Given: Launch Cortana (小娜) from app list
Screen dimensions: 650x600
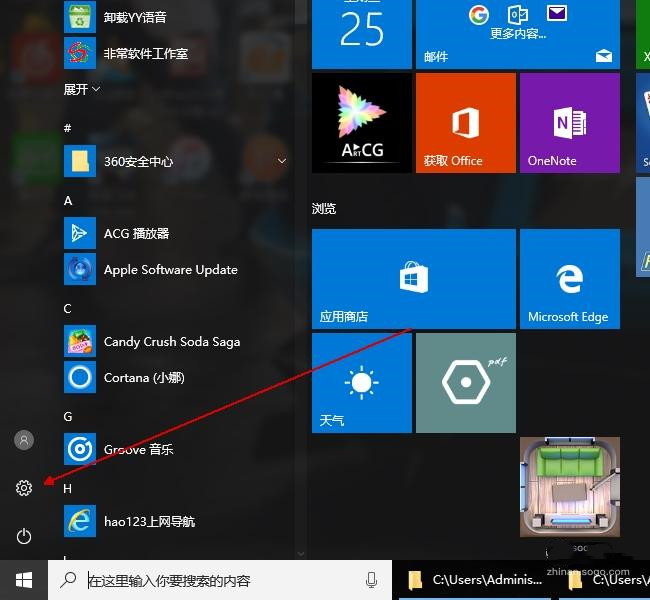Looking at the screenshot, I should click(144, 378).
